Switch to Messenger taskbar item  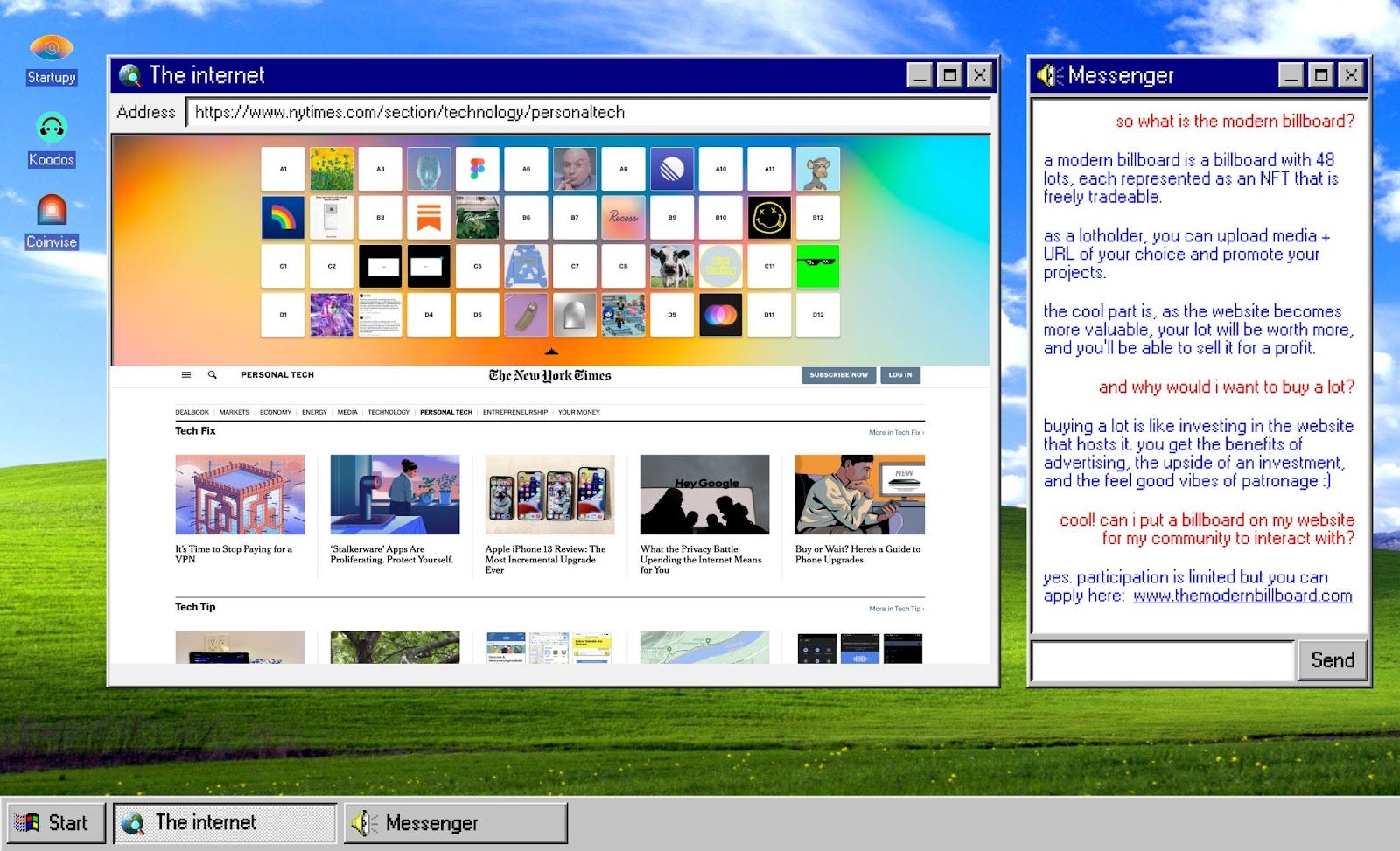(455, 823)
